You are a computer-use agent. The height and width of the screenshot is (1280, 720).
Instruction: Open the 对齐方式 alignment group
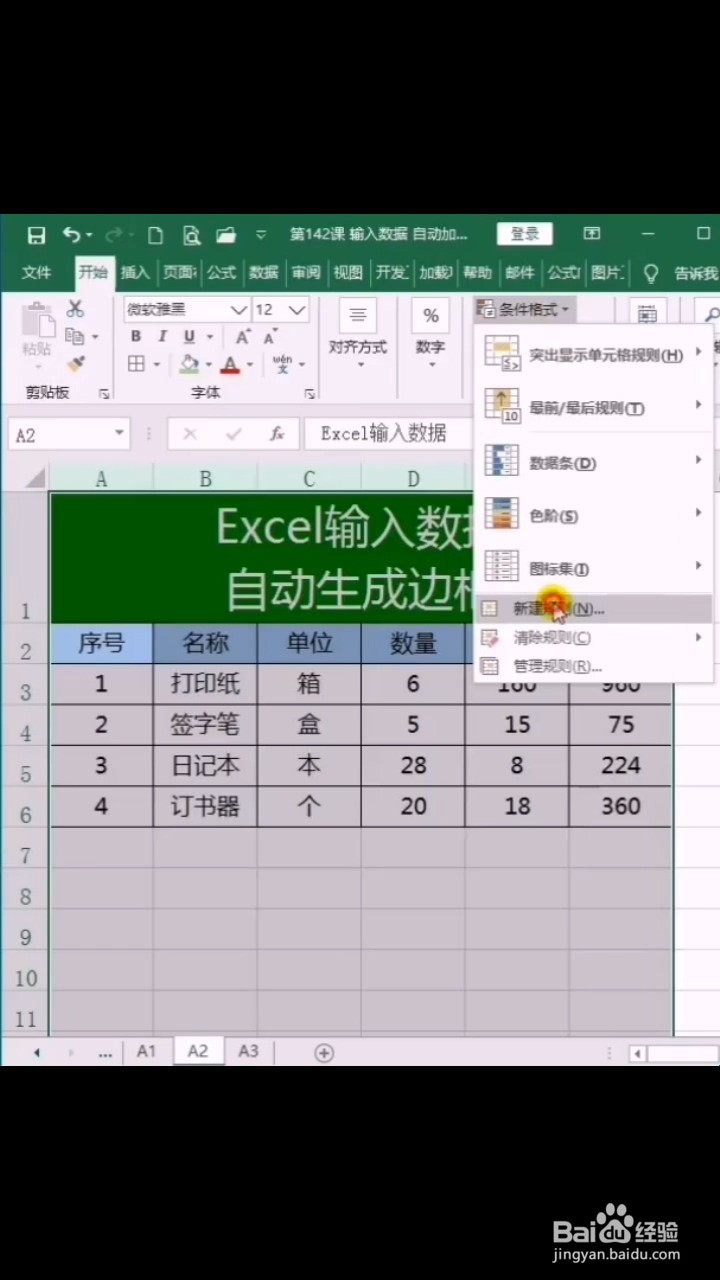pyautogui.click(x=358, y=334)
